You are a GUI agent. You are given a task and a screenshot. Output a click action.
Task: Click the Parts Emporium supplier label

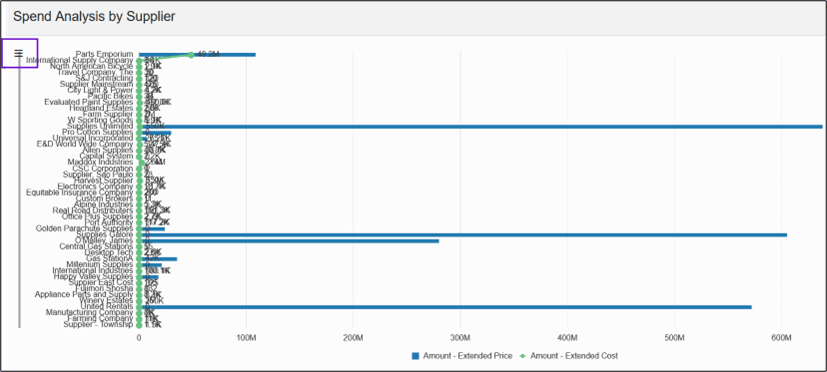tap(104, 54)
